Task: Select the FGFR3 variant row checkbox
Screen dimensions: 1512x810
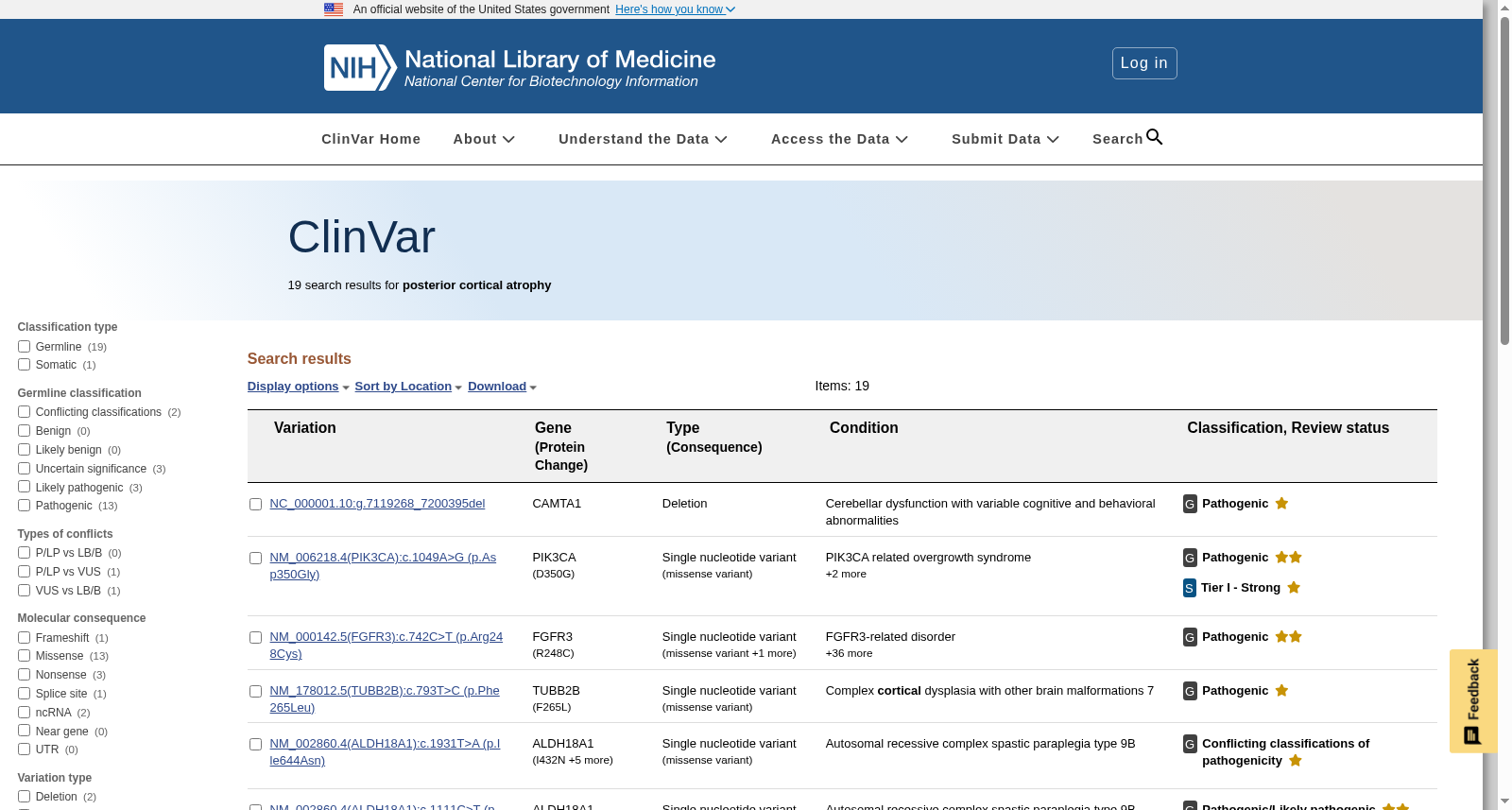Action: pyautogui.click(x=255, y=638)
